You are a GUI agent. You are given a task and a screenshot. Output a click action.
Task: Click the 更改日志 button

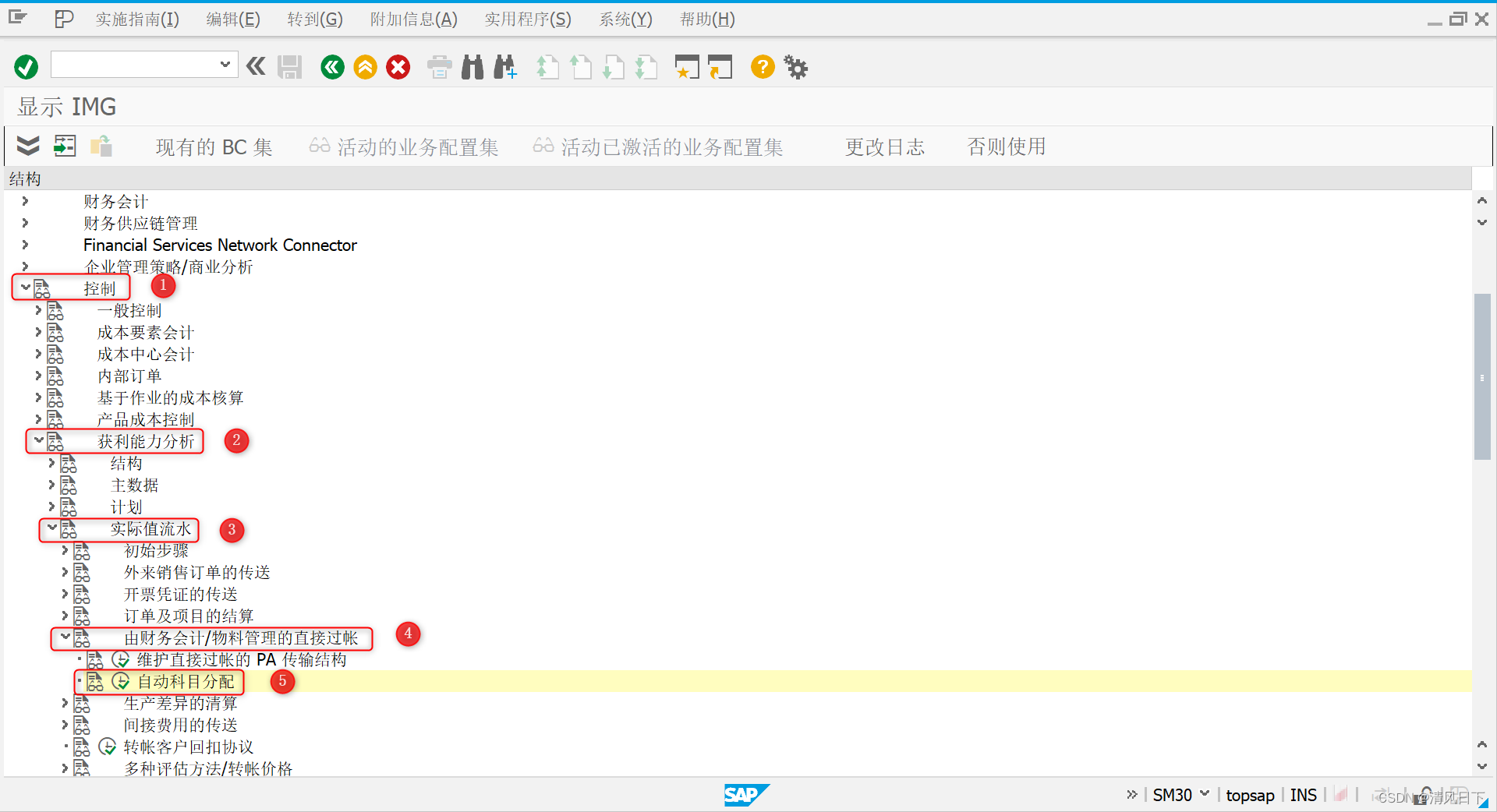point(884,147)
